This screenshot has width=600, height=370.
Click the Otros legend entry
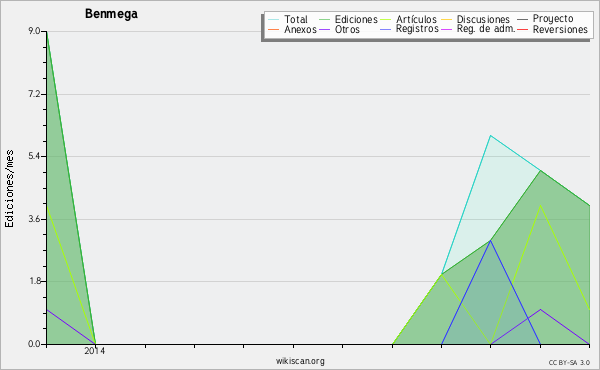click(x=347, y=29)
